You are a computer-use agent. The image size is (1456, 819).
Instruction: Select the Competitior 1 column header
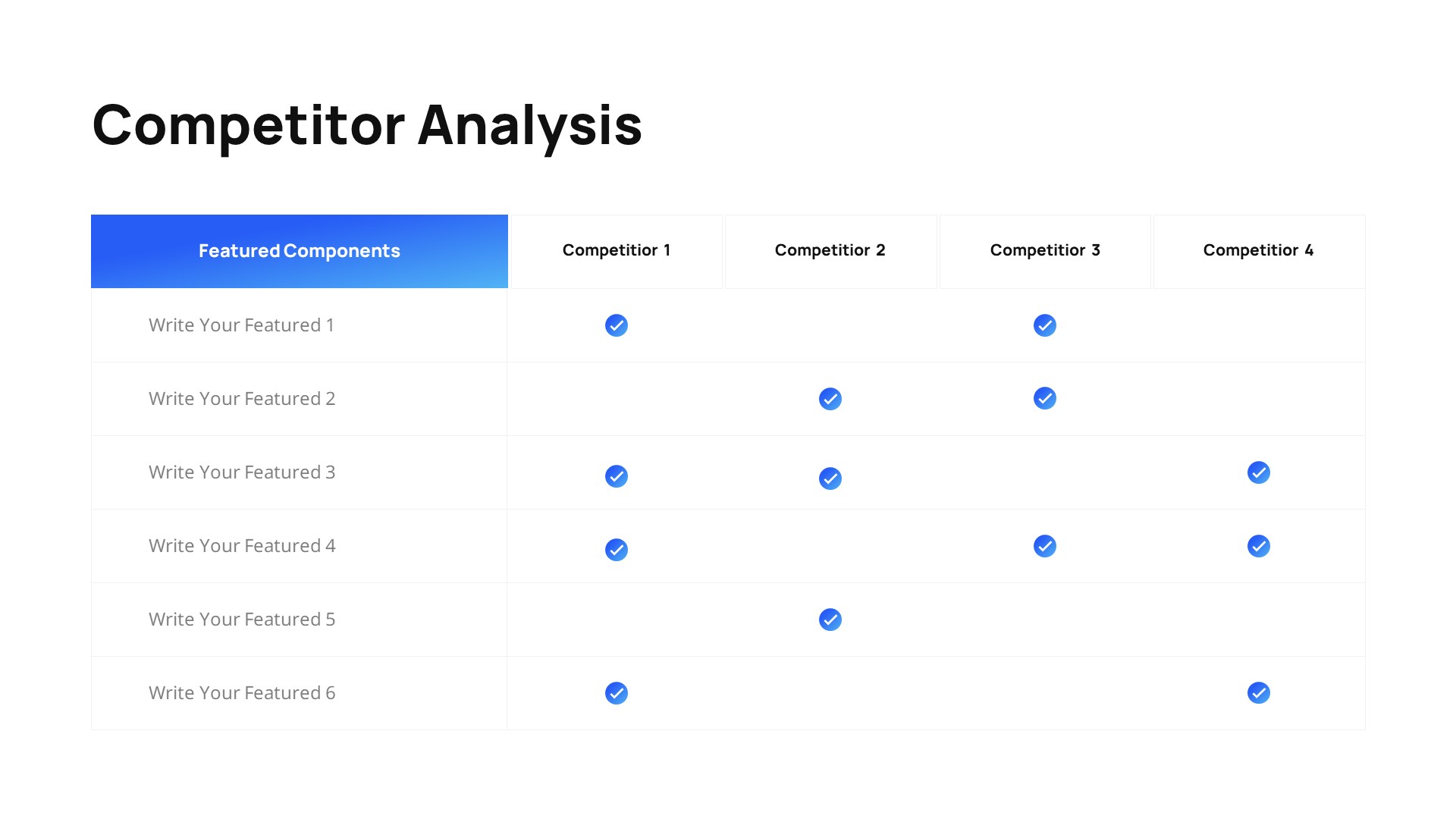(x=617, y=251)
